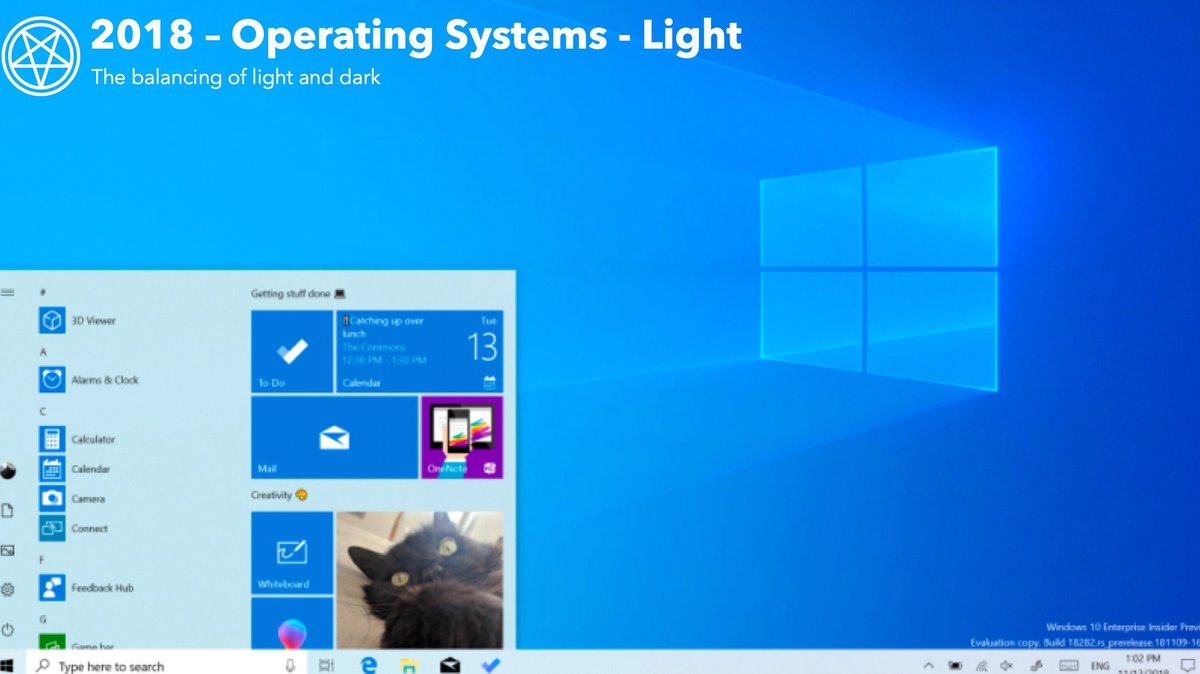
Task: Open Task View on taskbar
Action: click(325, 665)
